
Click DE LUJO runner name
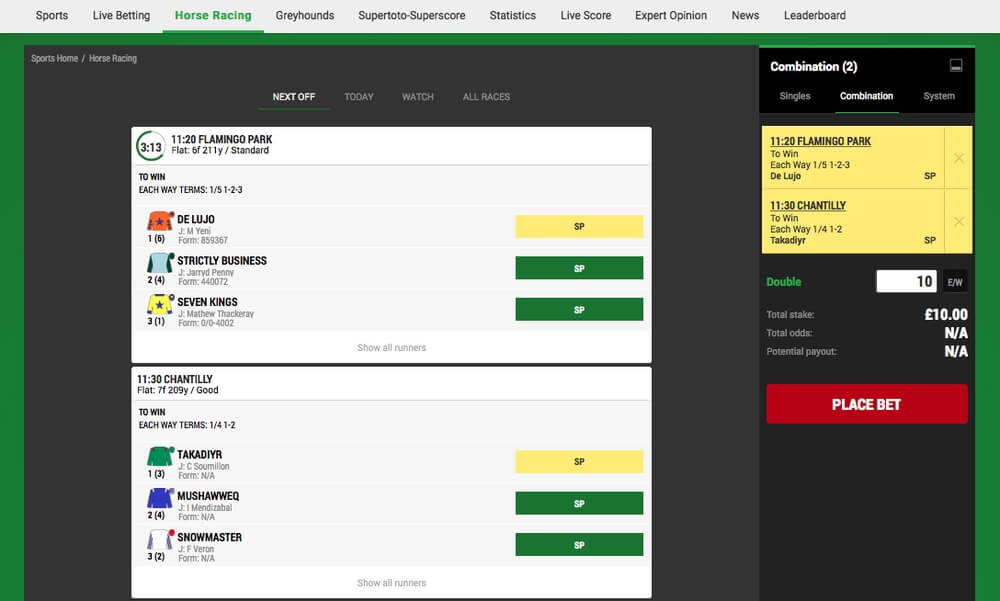tap(196, 219)
